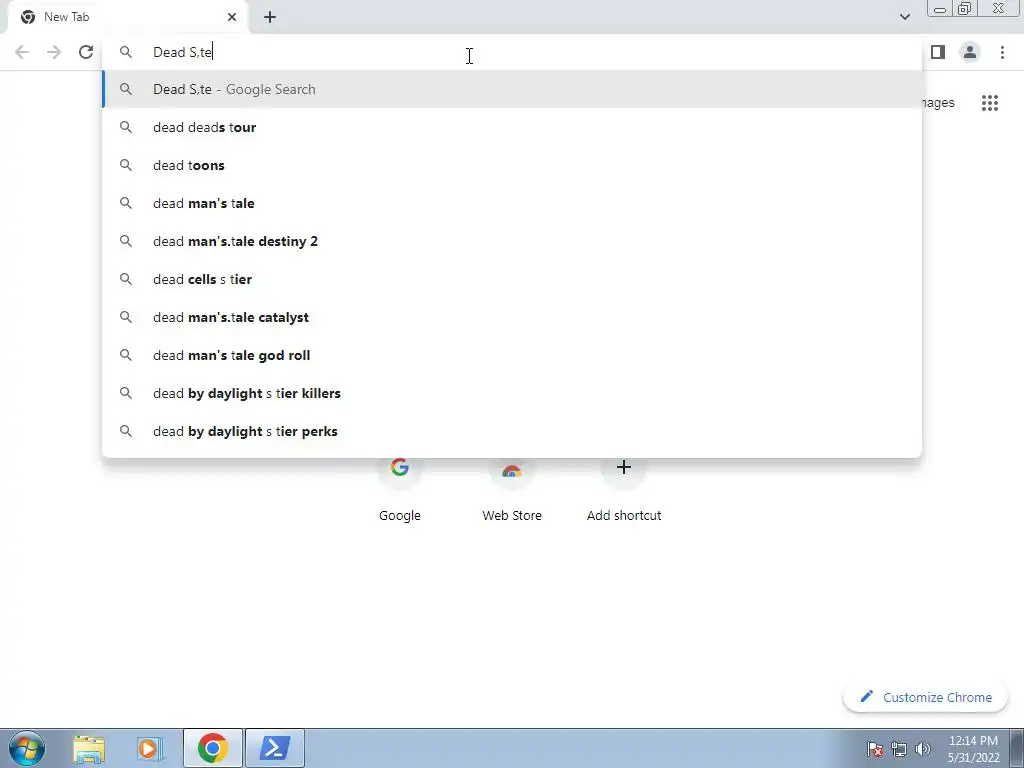Select 'dead by daylight s tier killers'
1024x768 pixels.
pos(512,393)
